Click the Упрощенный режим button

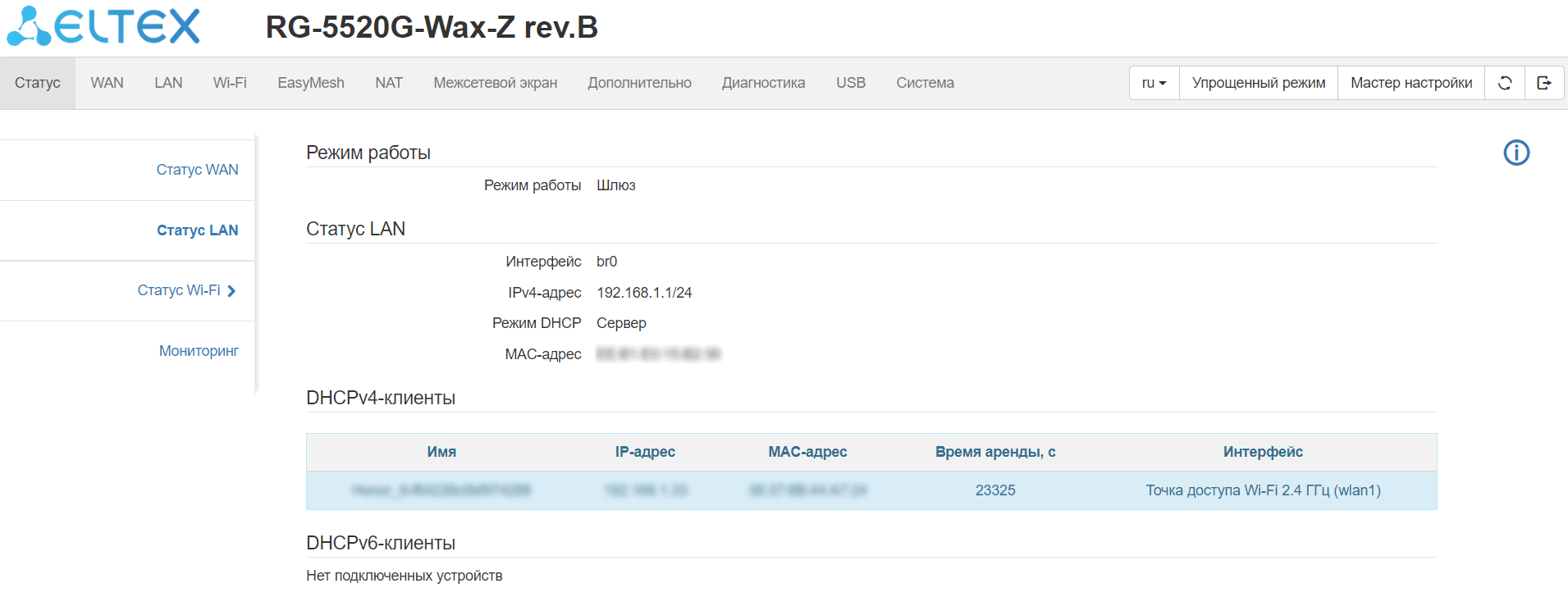[1258, 83]
